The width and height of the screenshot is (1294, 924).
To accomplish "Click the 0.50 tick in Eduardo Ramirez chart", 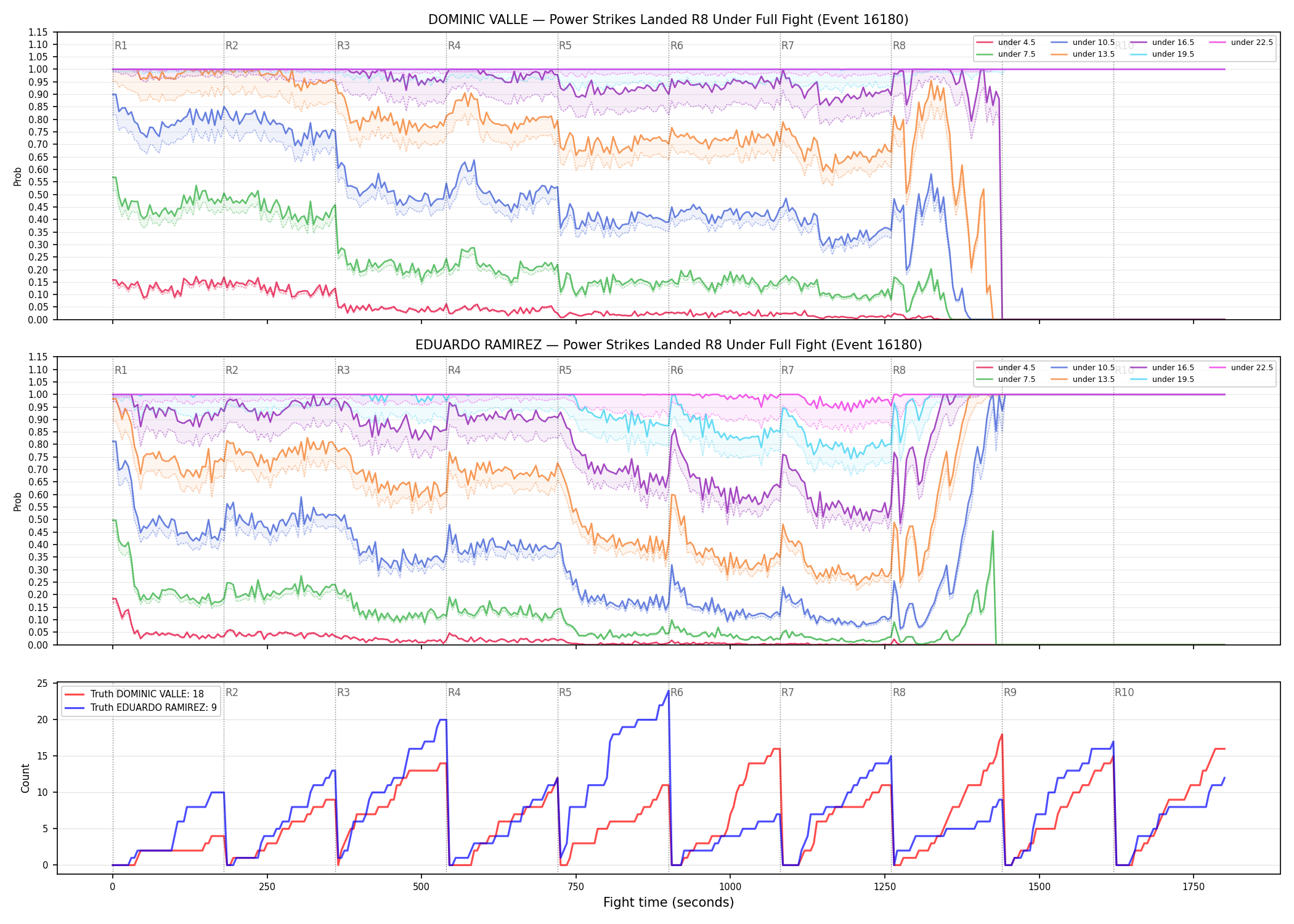I will tap(38, 519).
